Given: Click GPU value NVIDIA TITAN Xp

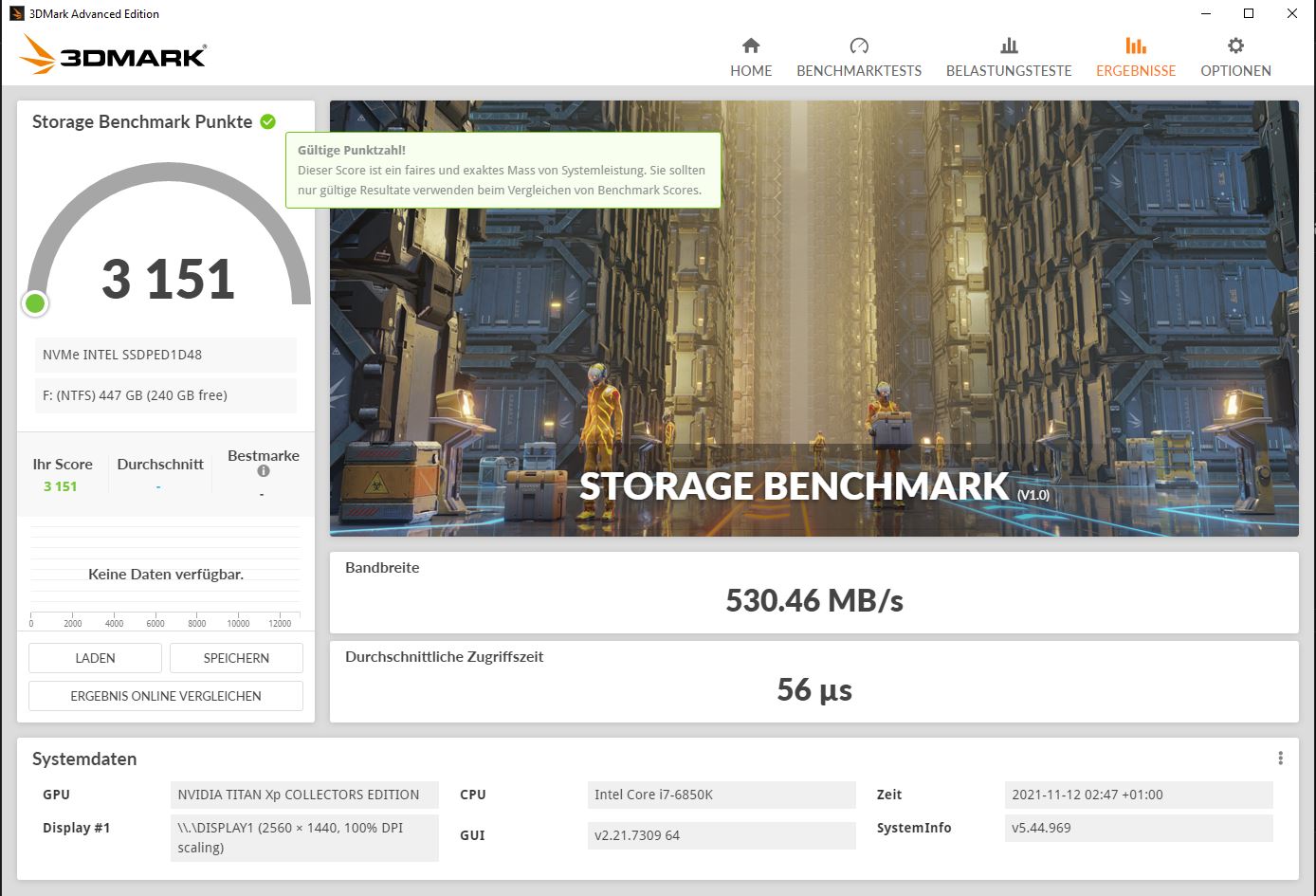Looking at the screenshot, I should click(x=304, y=795).
